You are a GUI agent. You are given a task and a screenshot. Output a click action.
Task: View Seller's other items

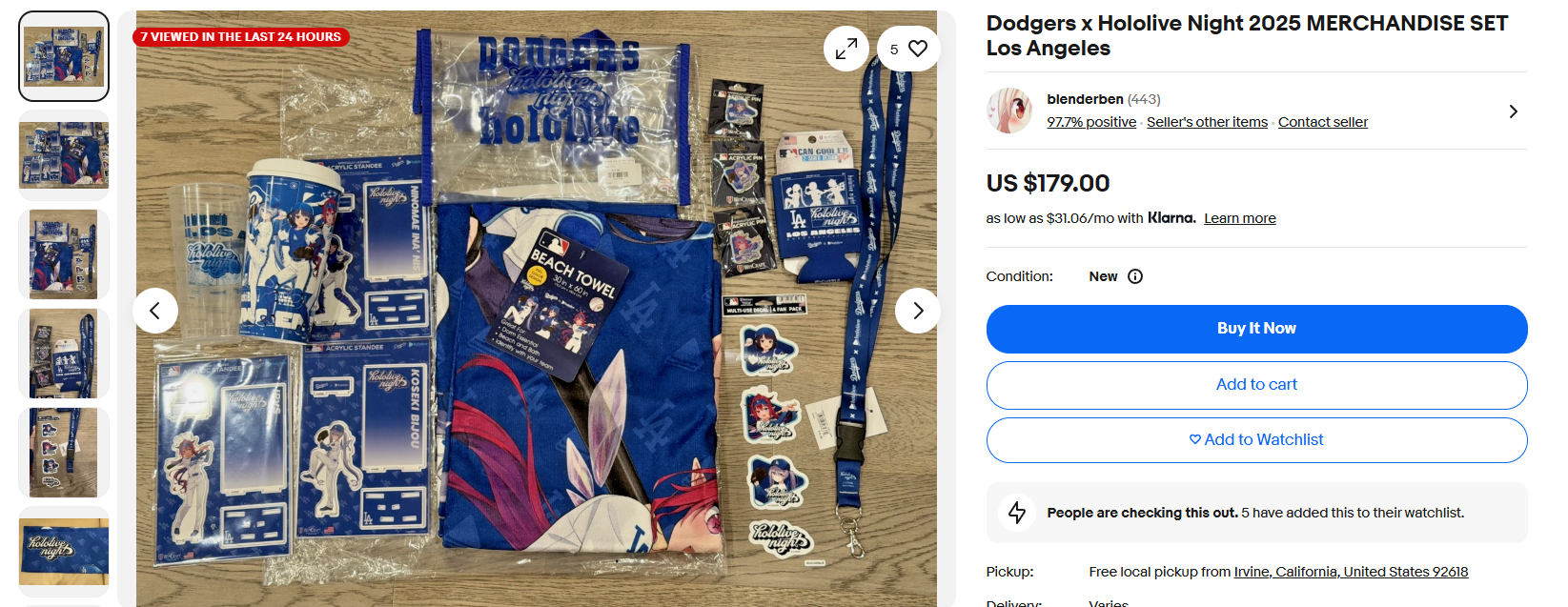coord(1207,122)
